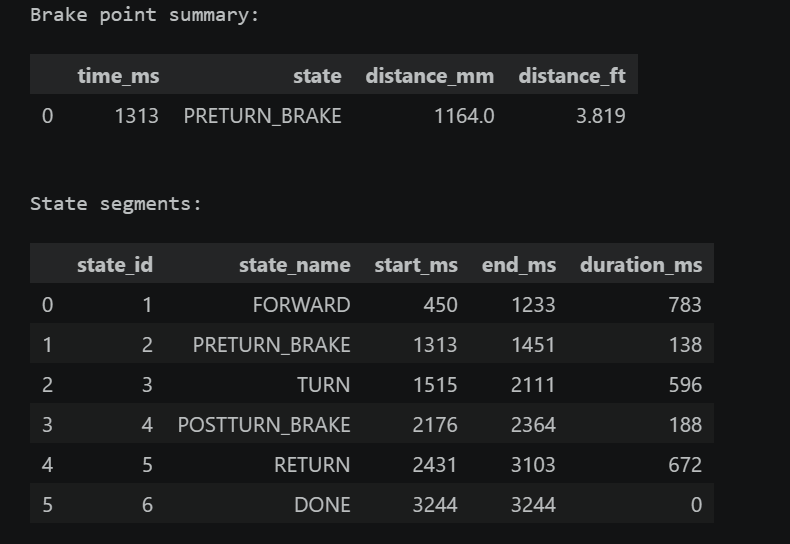The width and height of the screenshot is (790, 544).
Task: Select the POSTTURN_BRAKE state name cell
Action: (x=264, y=425)
